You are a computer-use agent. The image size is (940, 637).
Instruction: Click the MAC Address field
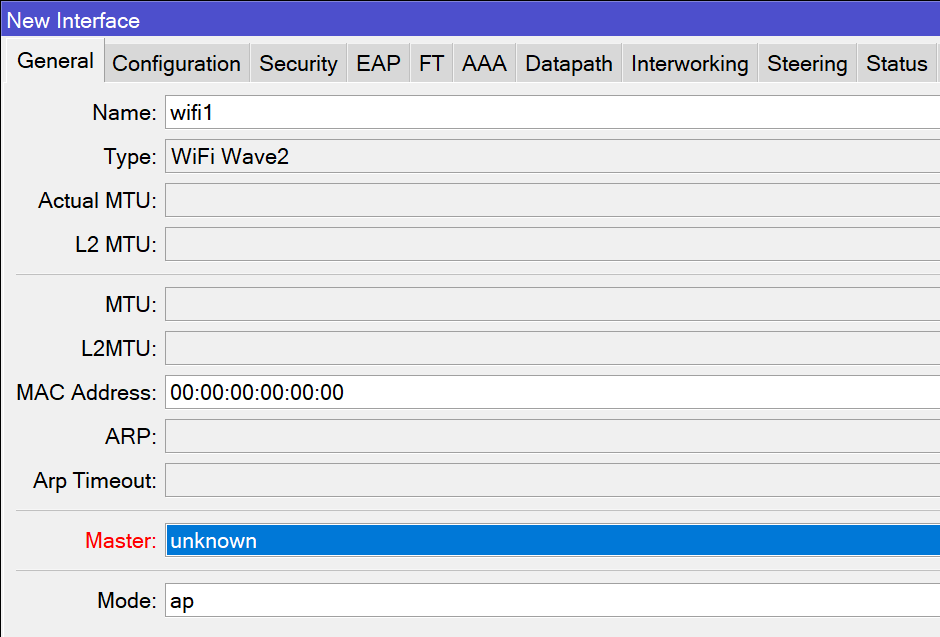click(x=552, y=392)
